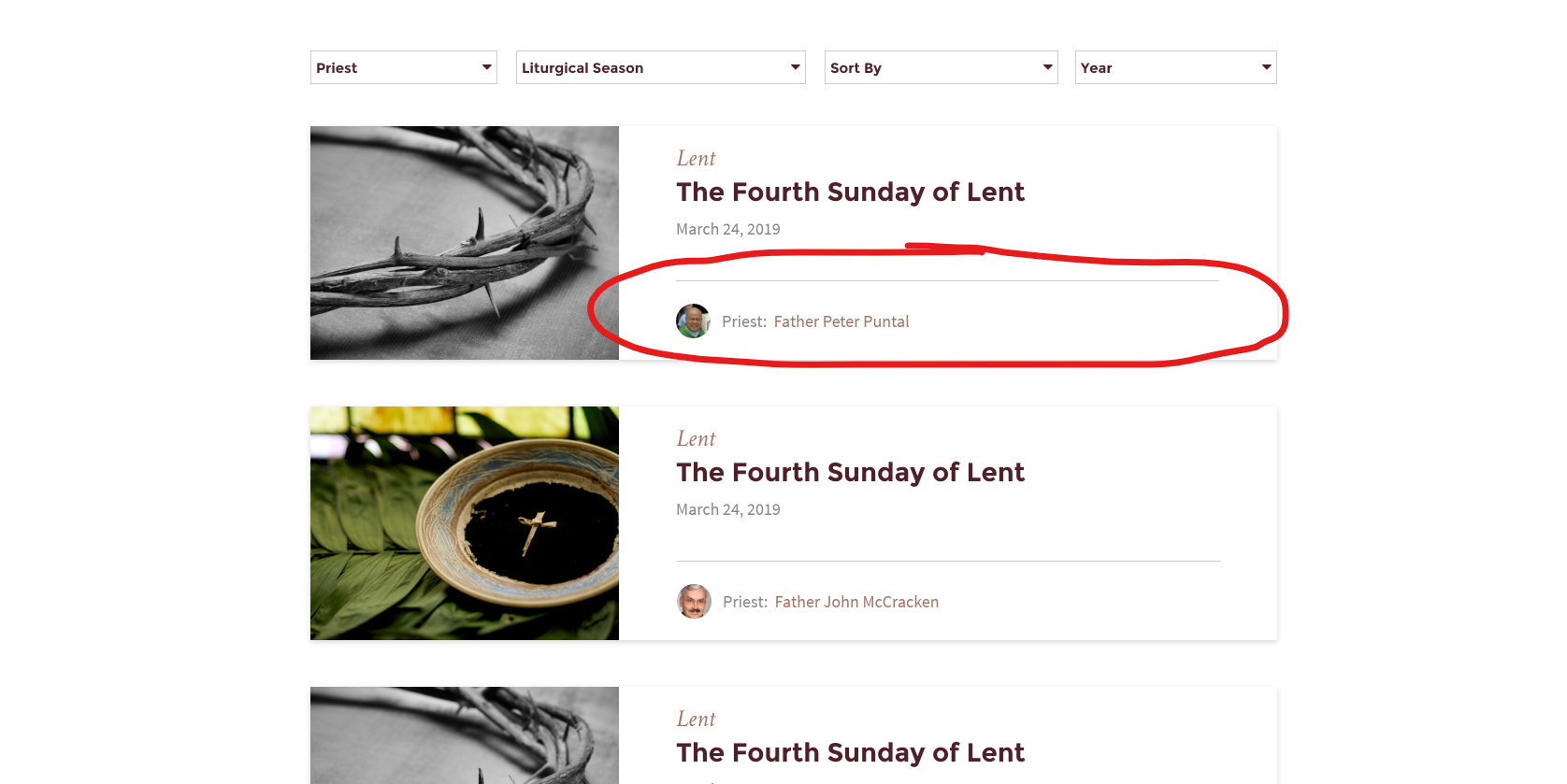Image resolution: width=1567 pixels, height=784 pixels.
Task: Open the Father Peter Puntal priest link
Action: click(841, 321)
